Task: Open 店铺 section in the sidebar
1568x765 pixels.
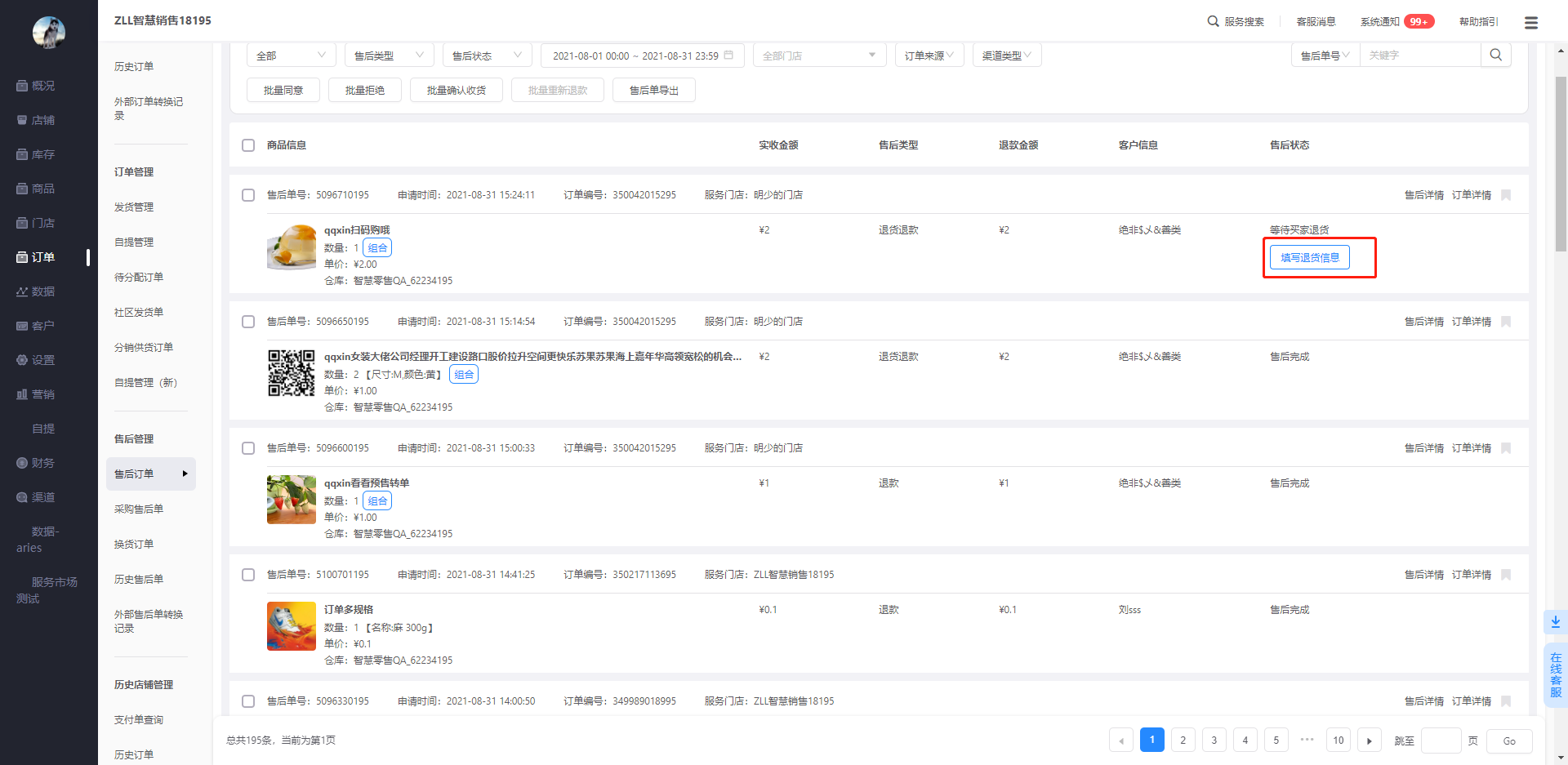Action: tap(36, 120)
